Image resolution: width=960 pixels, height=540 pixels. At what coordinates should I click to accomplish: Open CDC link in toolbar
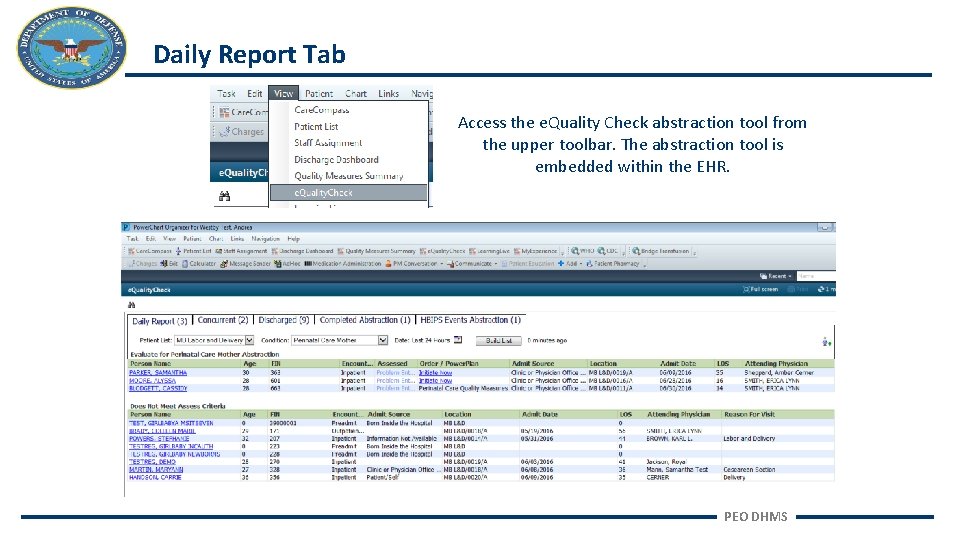[x=608, y=251]
